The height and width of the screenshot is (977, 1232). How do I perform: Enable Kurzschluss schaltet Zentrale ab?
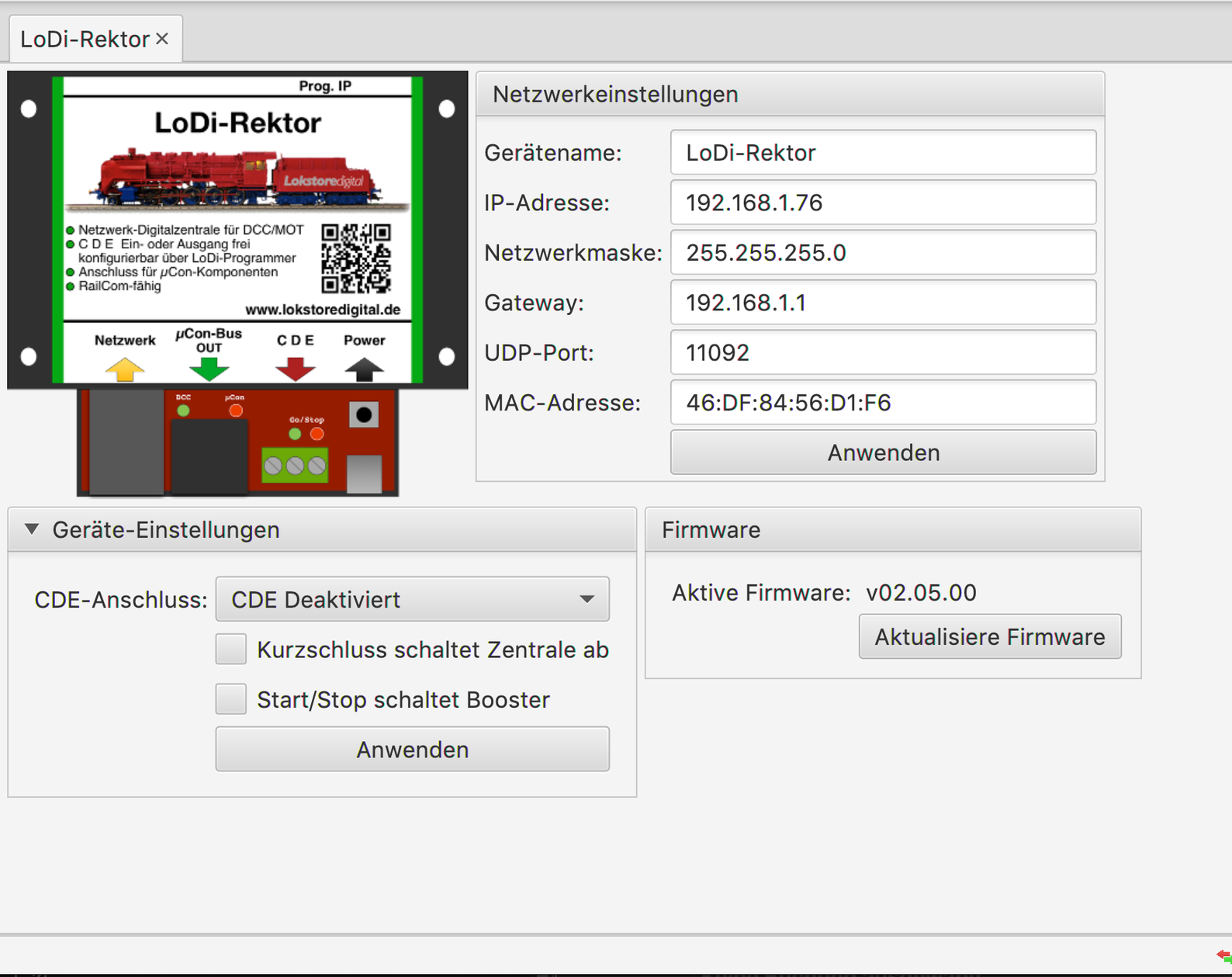[231, 650]
